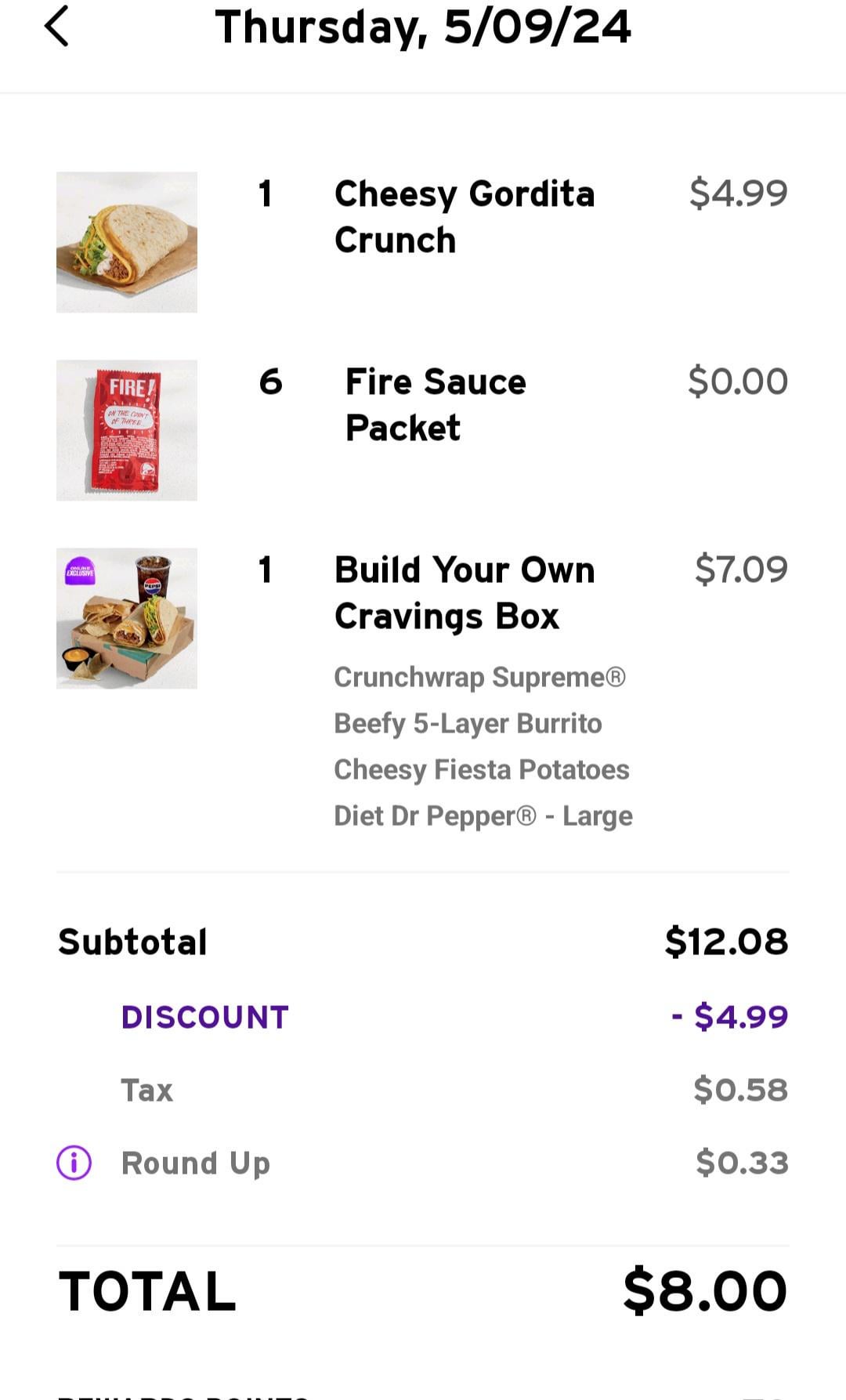This screenshot has height=1400, width=846.
Task: Tap the back arrow icon
Action: pos(56,27)
